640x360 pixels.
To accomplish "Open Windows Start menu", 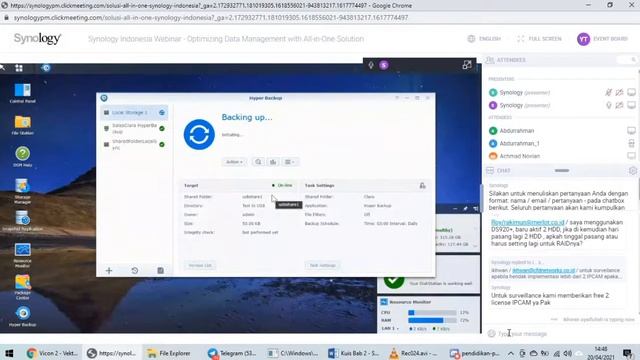I will coord(9,353).
